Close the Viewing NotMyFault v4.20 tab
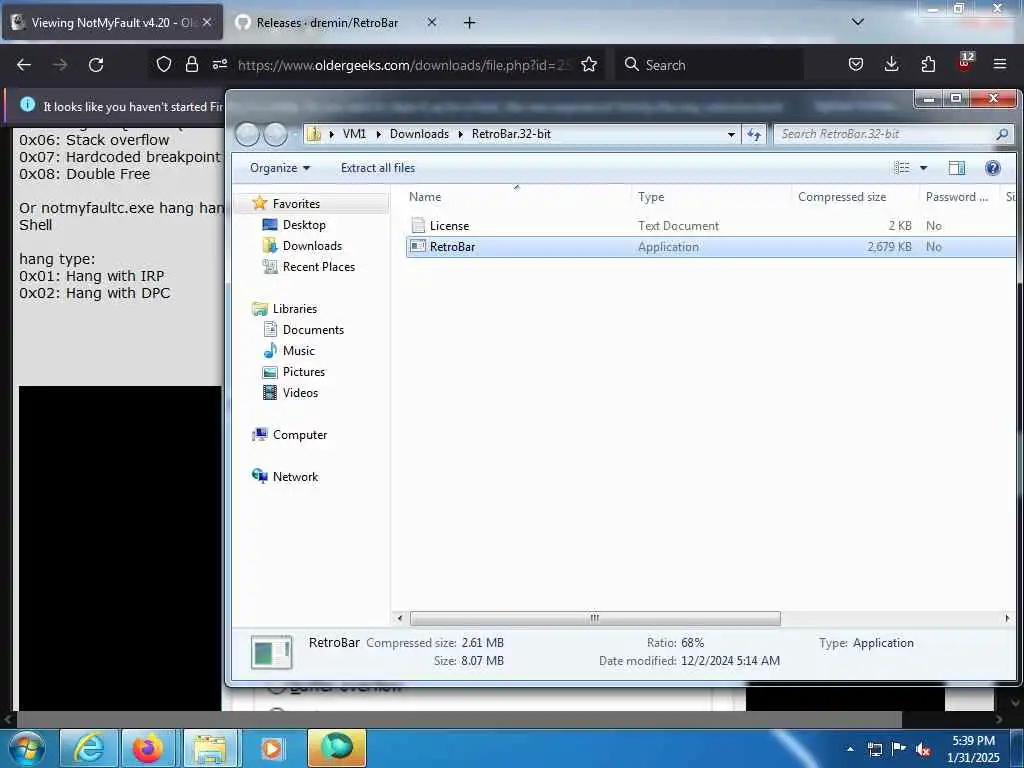This screenshot has height=768, width=1024. tap(207, 22)
